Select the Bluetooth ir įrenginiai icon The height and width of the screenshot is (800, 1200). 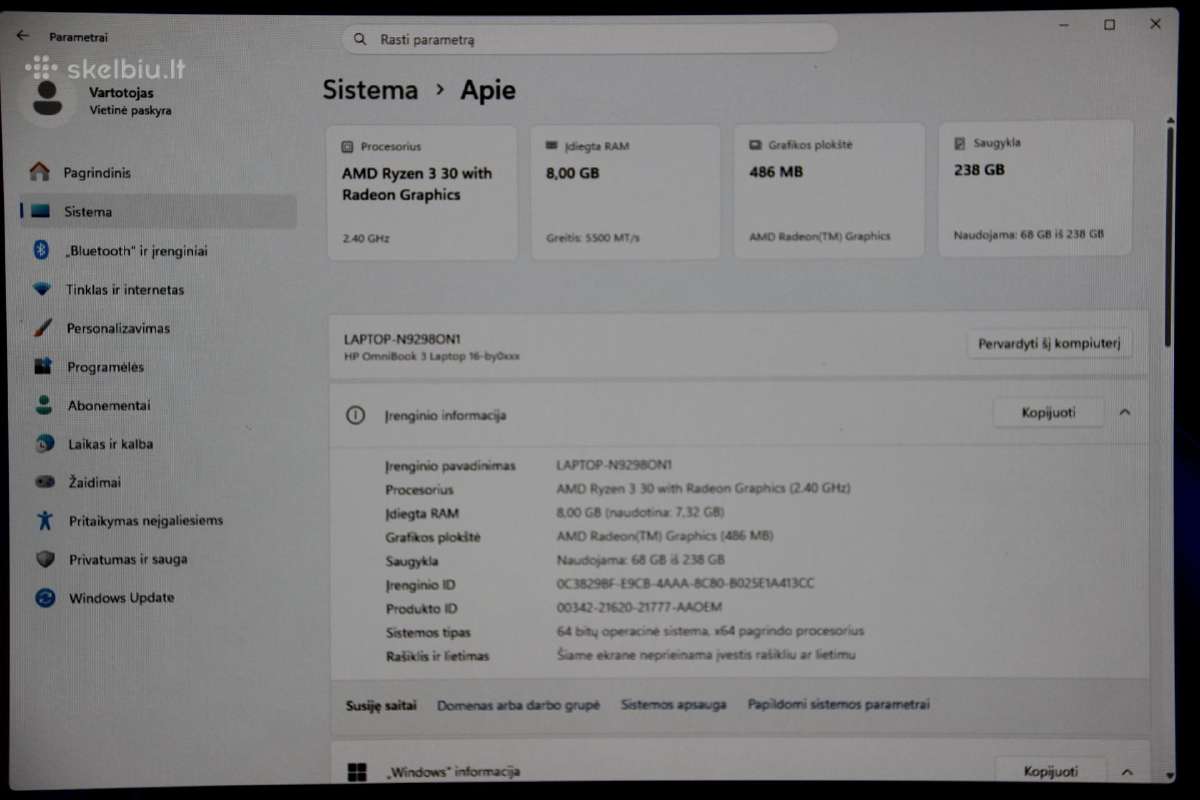[x=41, y=250]
